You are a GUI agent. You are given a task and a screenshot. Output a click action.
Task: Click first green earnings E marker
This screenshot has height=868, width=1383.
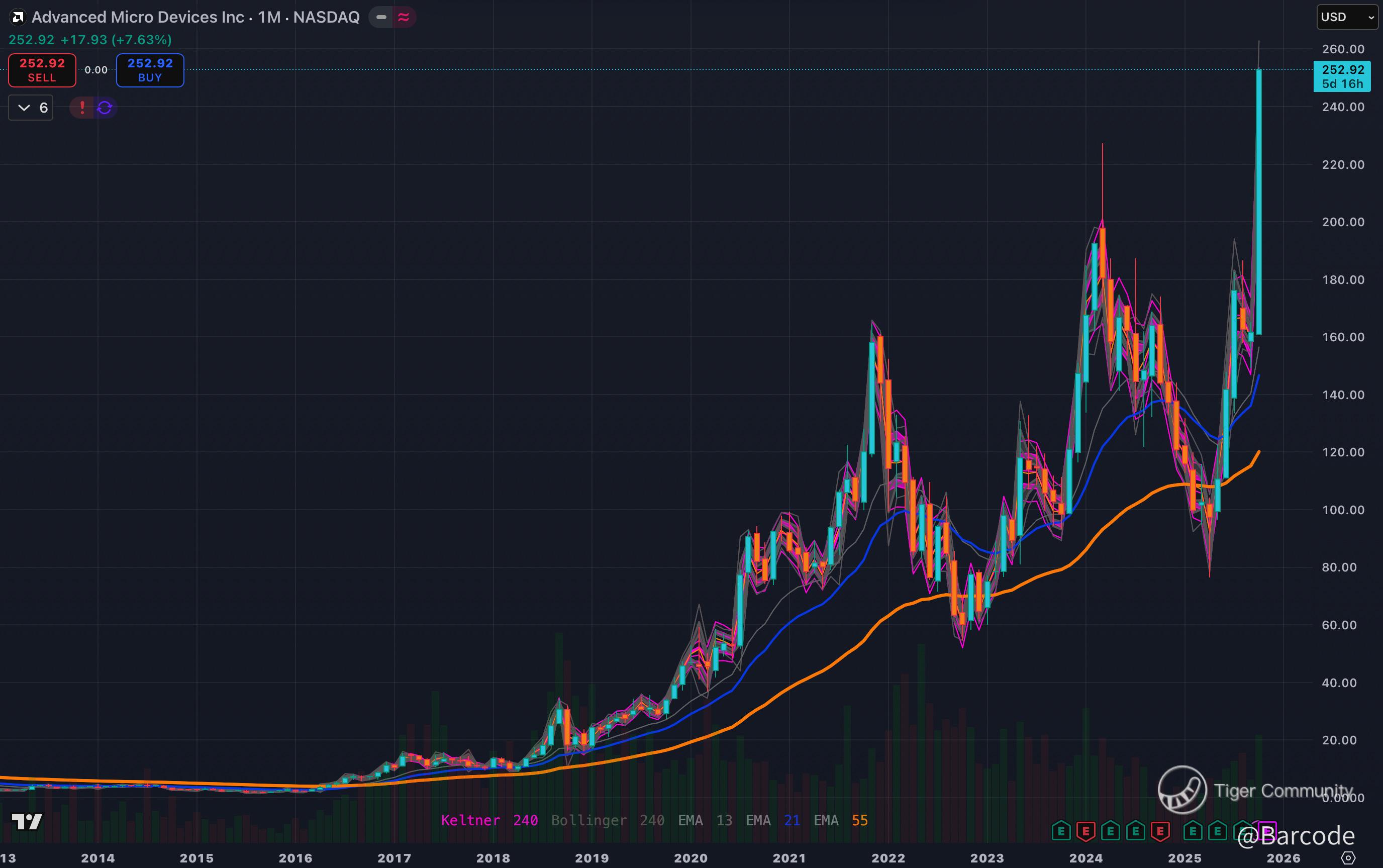(x=1060, y=831)
